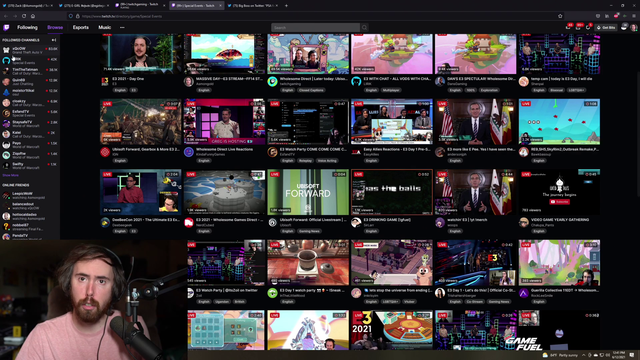Open Twitch notifications inbox icon
The width and height of the screenshot is (640, 360).
tap(578, 27)
